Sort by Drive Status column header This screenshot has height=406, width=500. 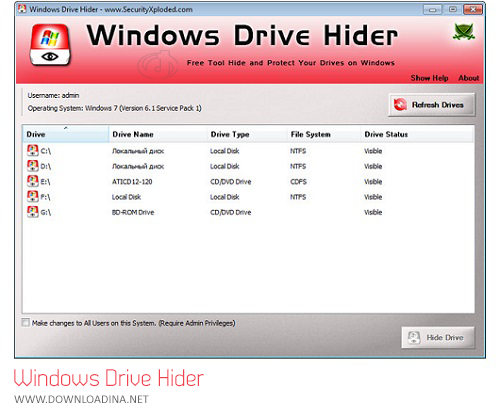417,134
